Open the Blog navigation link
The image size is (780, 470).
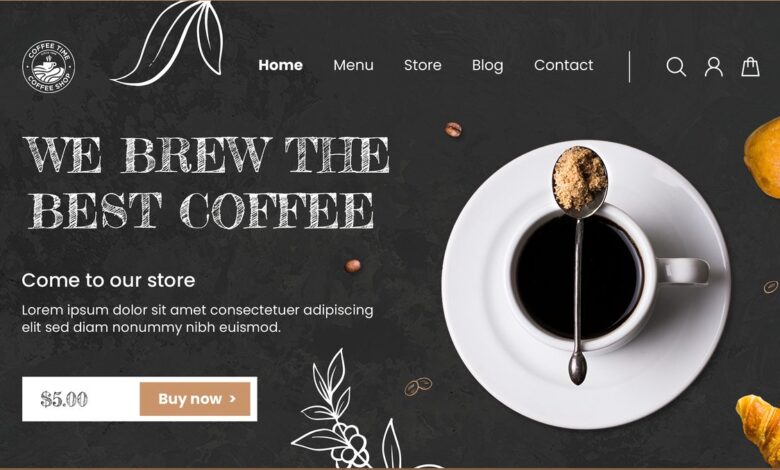488,66
